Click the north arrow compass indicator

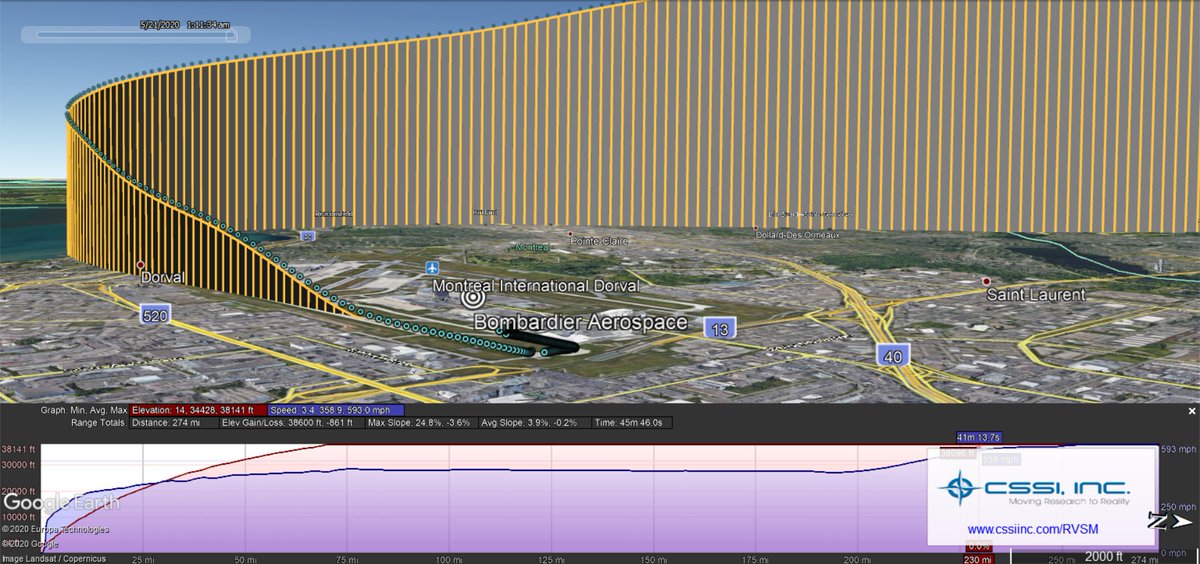pyautogui.click(x=1170, y=521)
